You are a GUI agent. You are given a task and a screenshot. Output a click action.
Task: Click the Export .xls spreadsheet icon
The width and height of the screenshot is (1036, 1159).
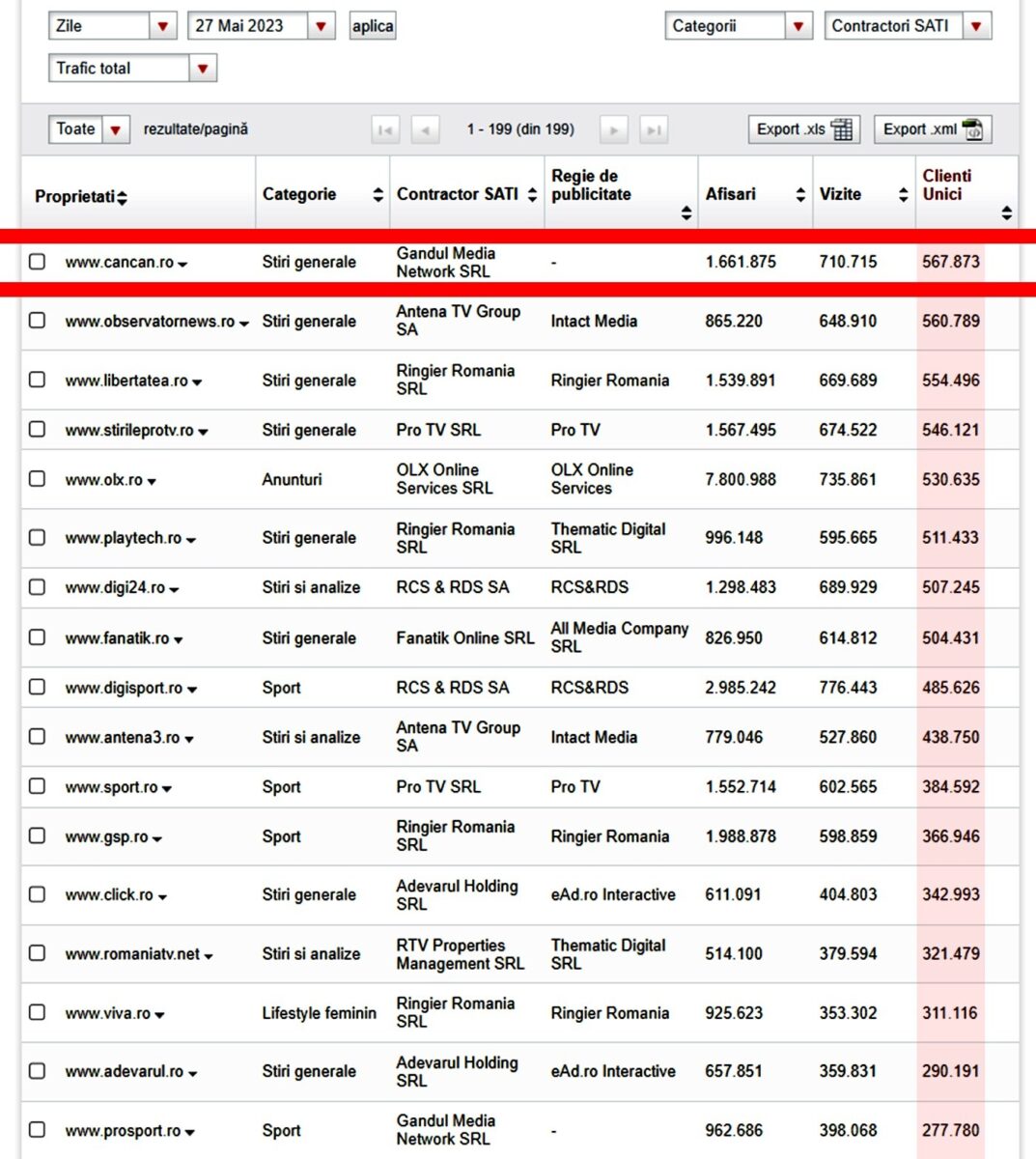(843, 128)
